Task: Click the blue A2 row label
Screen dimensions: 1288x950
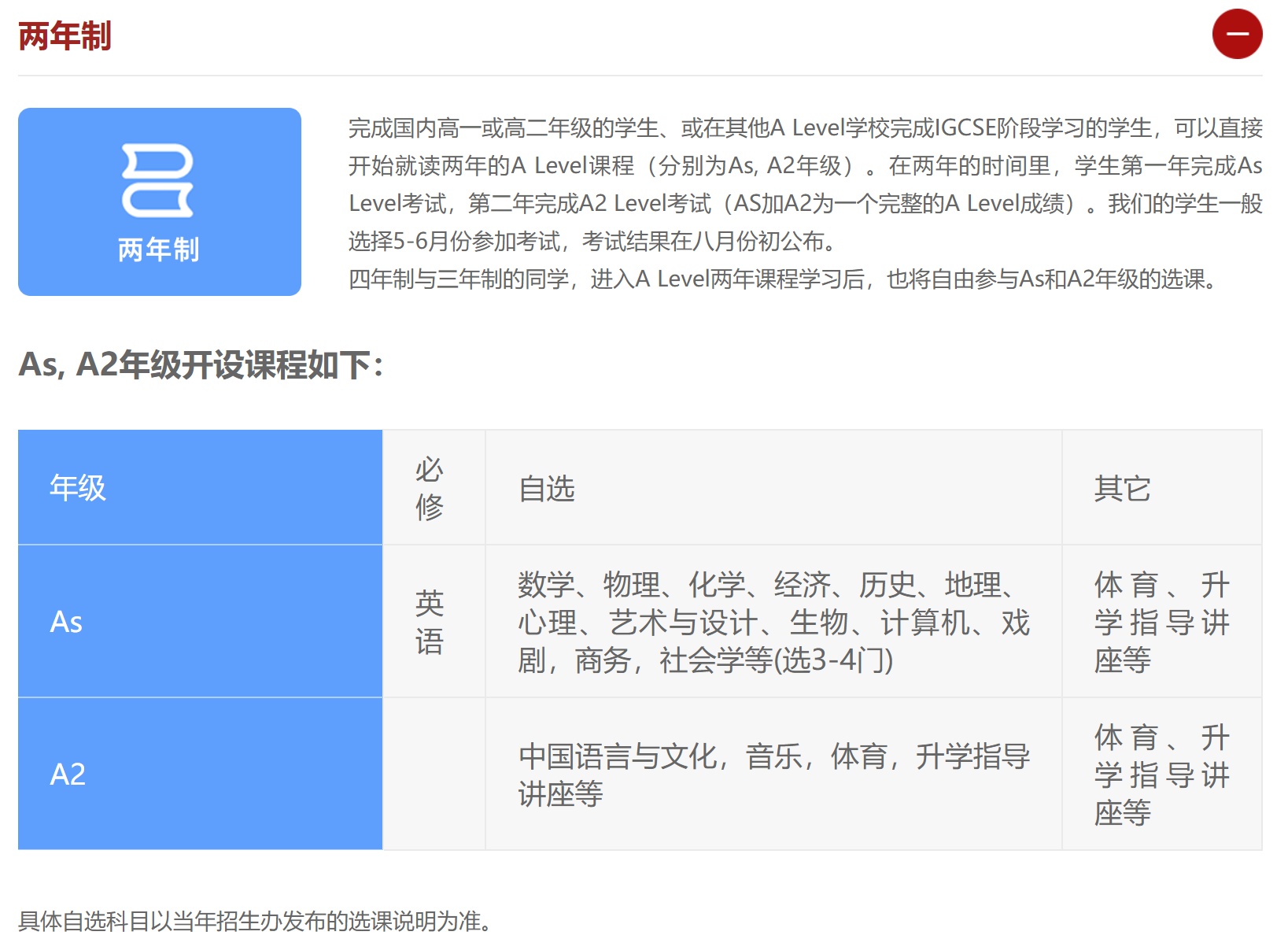Action: [68, 774]
